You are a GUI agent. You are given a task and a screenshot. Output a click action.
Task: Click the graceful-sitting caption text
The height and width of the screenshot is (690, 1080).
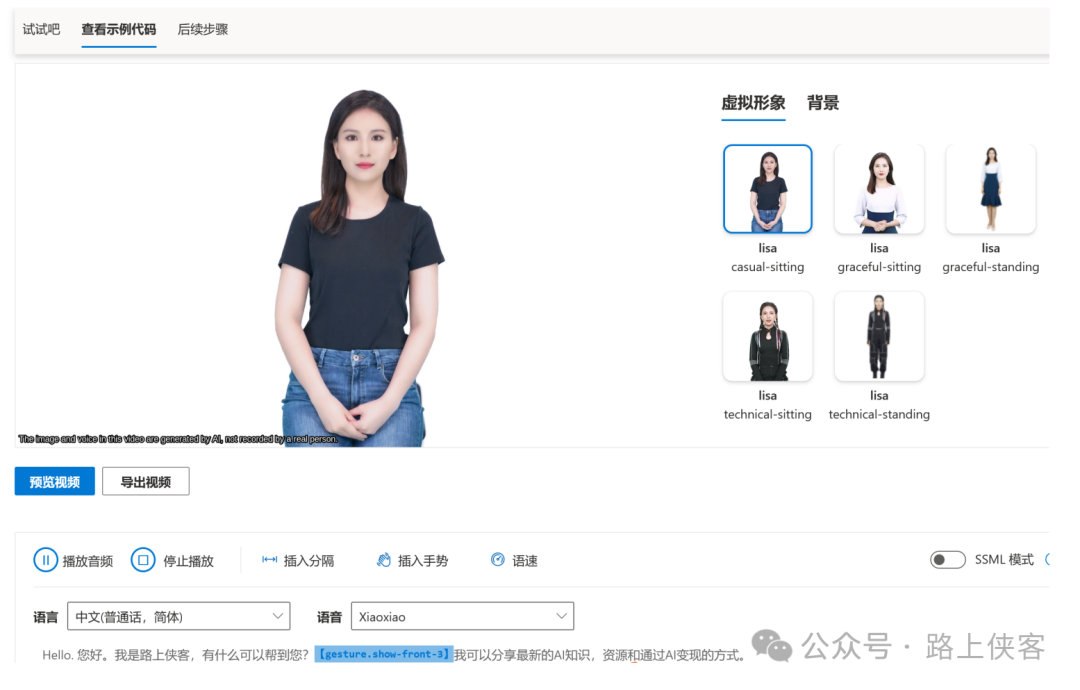pos(879,267)
